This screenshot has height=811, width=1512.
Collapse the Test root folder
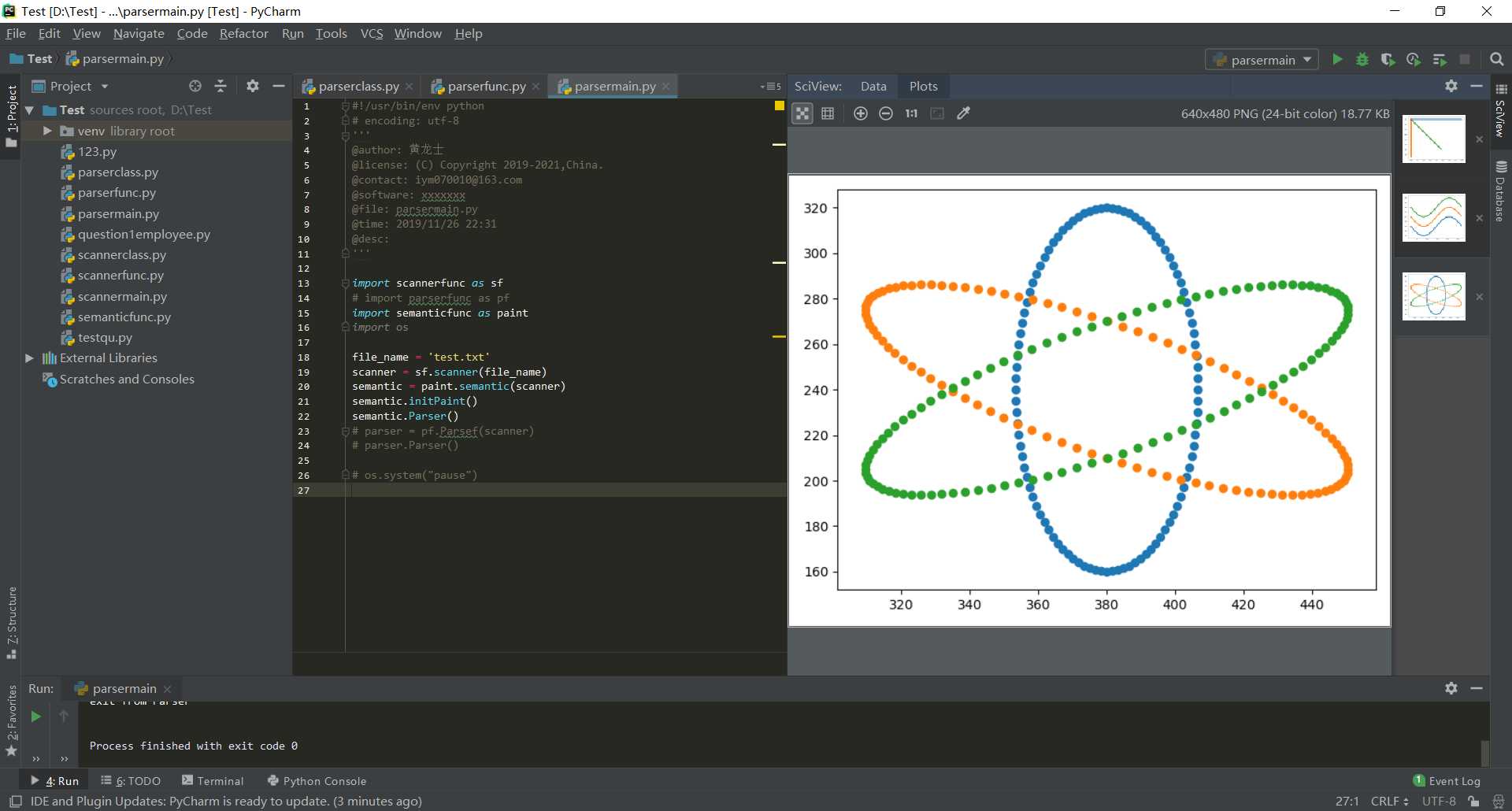tap(29, 110)
